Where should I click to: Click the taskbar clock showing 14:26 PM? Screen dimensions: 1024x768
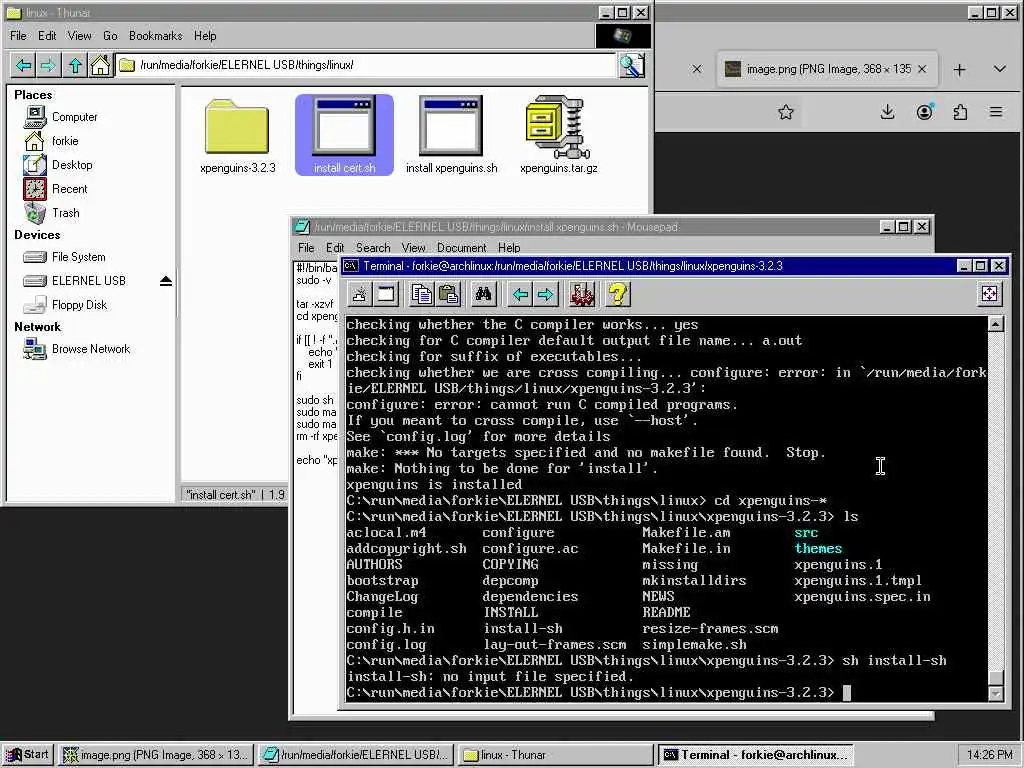pos(989,755)
